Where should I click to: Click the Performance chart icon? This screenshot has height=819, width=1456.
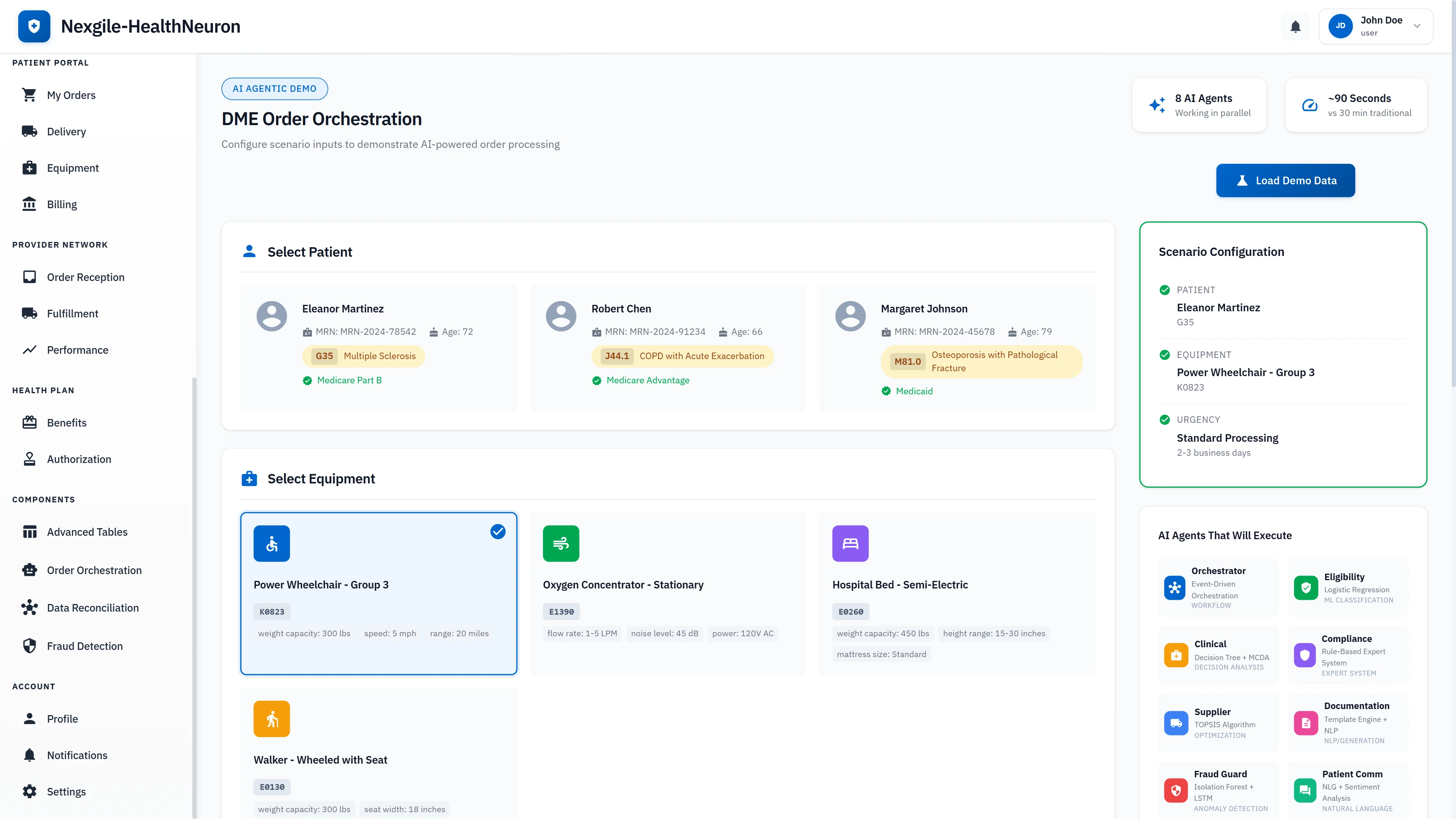30,350
